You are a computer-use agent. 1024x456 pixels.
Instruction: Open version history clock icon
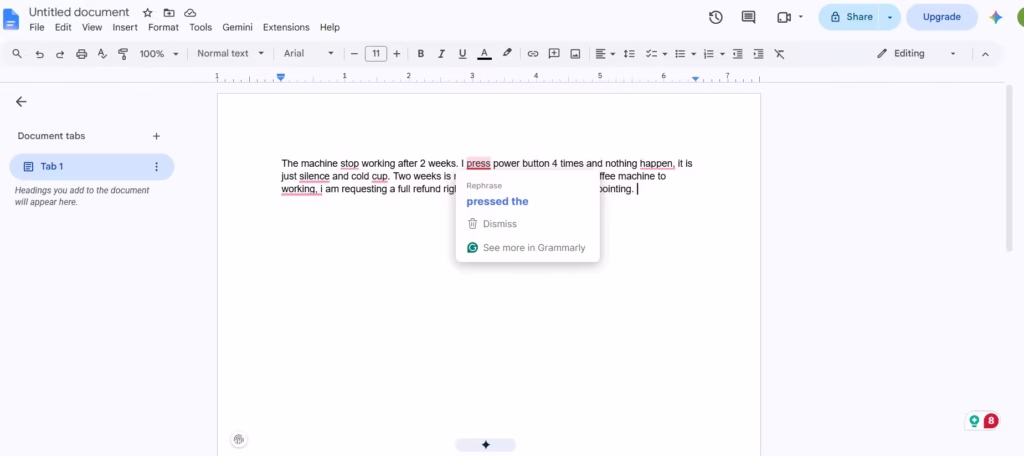[716, 18]
